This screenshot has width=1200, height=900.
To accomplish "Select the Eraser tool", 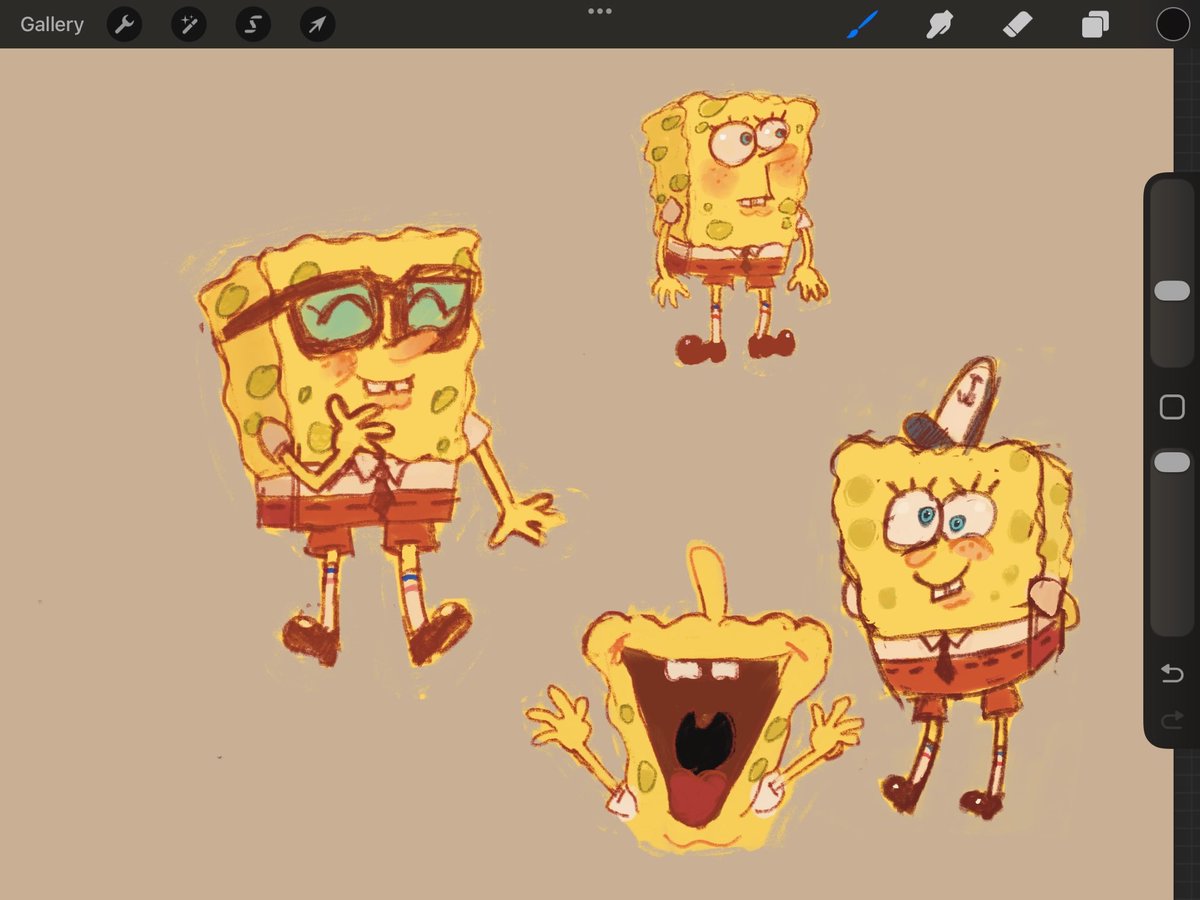I will [1017, 24].
